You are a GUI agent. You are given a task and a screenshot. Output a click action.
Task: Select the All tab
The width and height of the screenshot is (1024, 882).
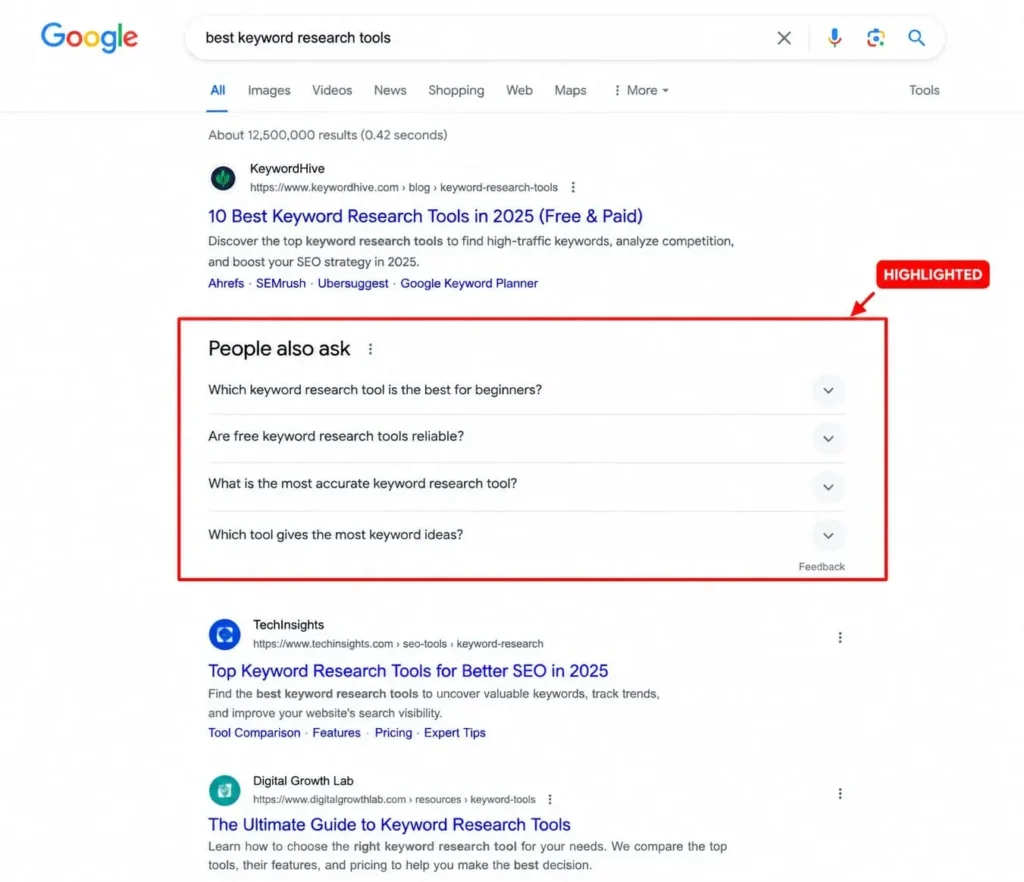click(x=217, y=90)
